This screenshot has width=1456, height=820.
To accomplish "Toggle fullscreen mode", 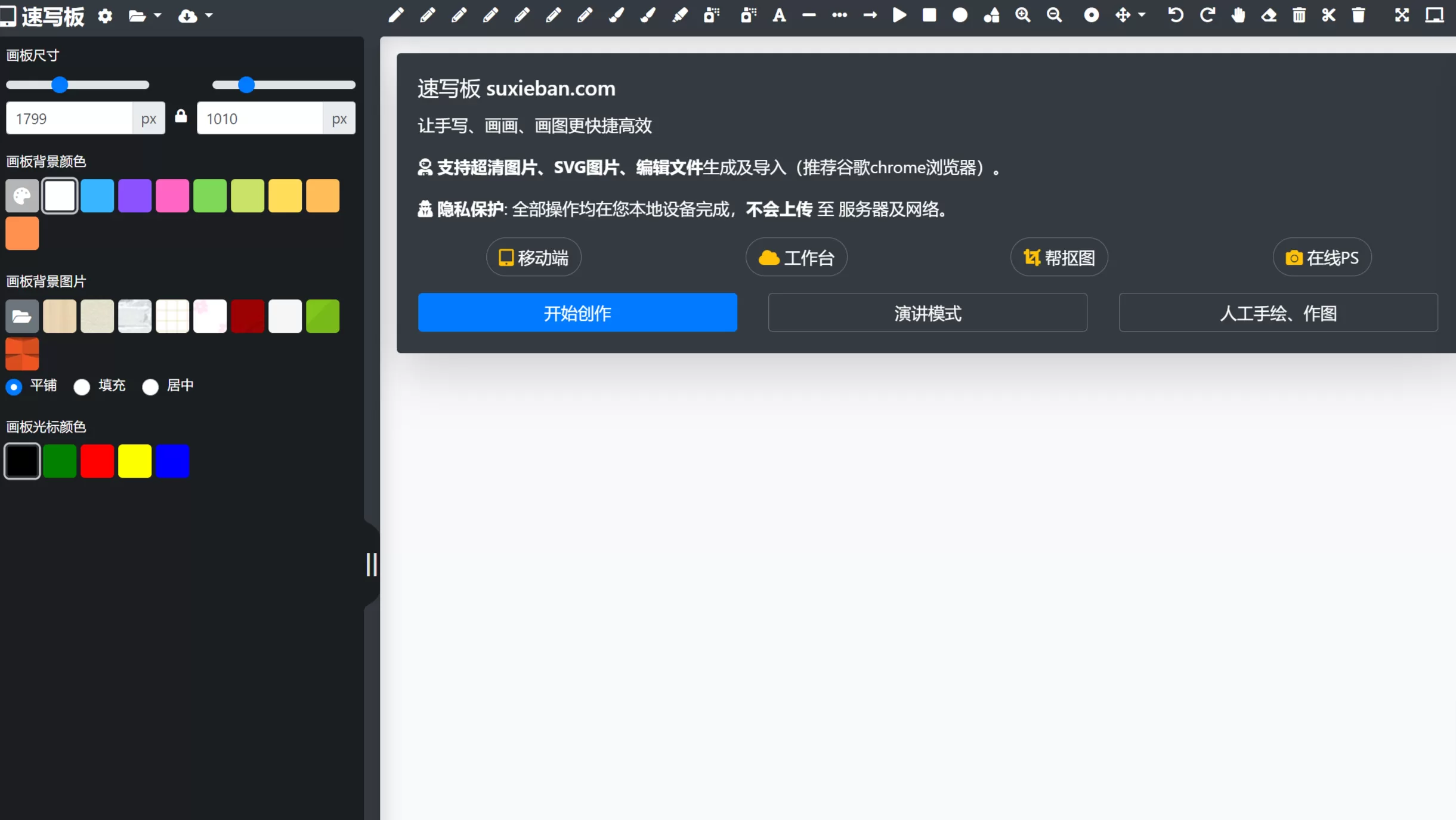I will (x=1402, y=15).
